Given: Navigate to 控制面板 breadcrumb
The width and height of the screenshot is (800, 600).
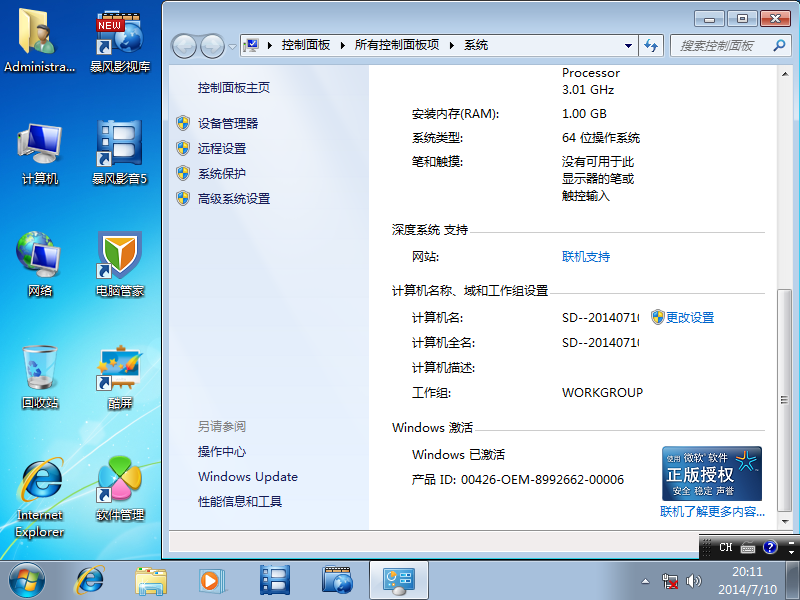Looking at the screenshot, I should coord(306,45).
